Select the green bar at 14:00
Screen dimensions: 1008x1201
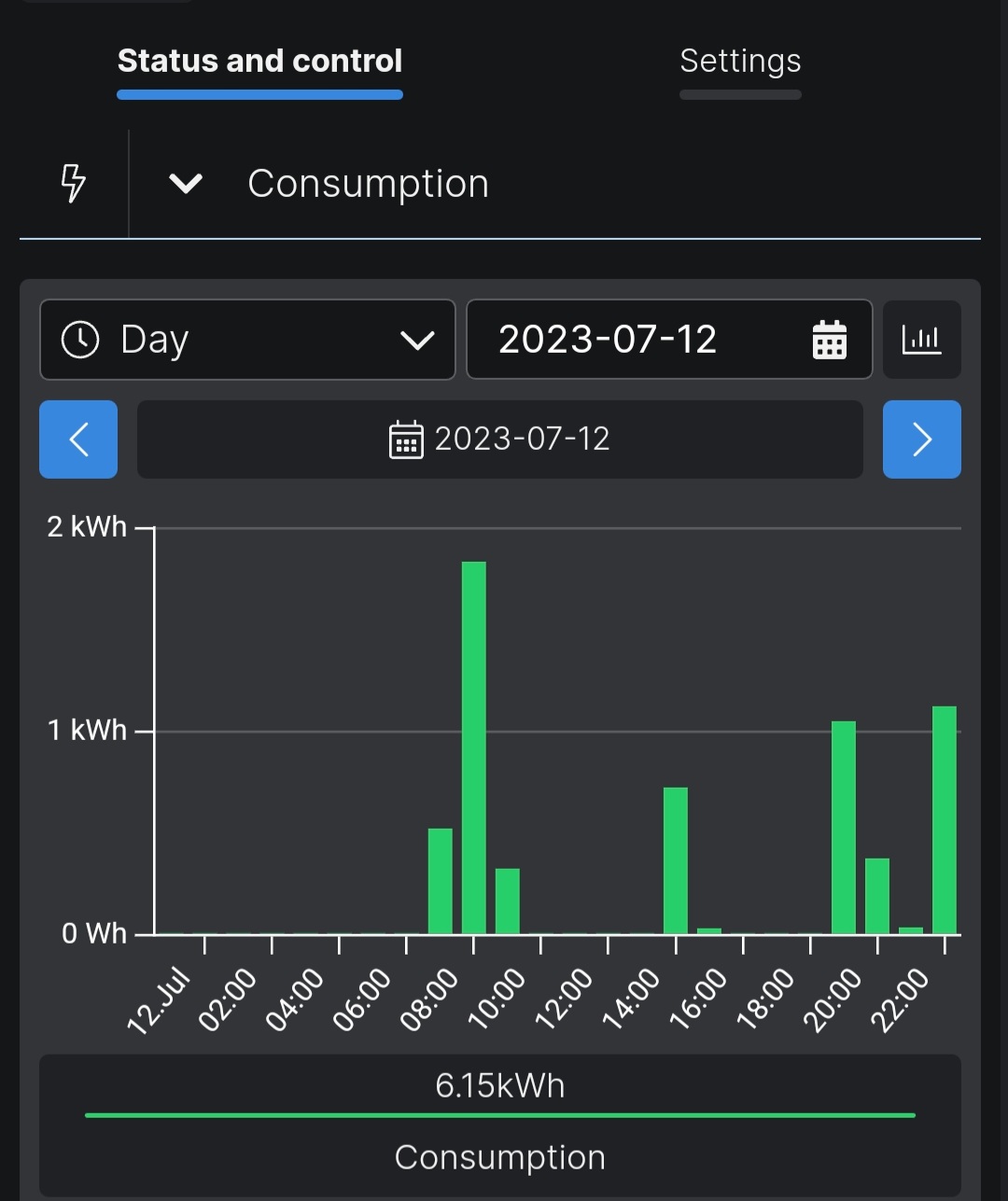pyautogui.click(x=676, y=860)
